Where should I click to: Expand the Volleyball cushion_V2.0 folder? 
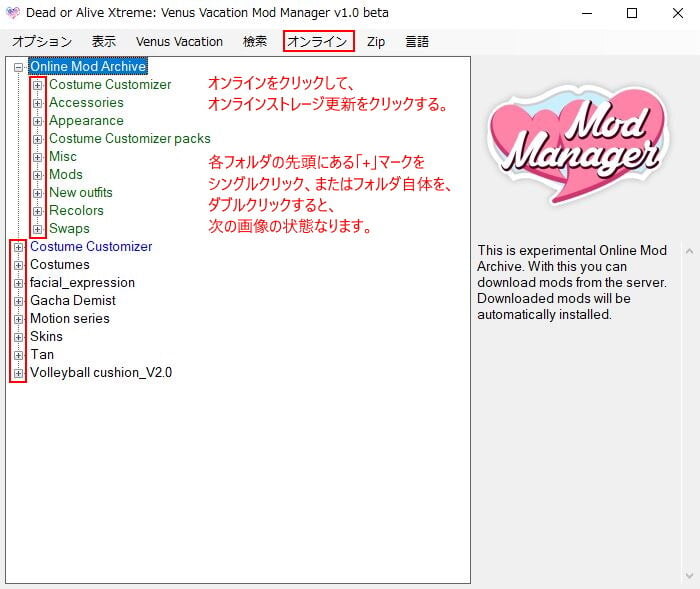coord(18,373)
